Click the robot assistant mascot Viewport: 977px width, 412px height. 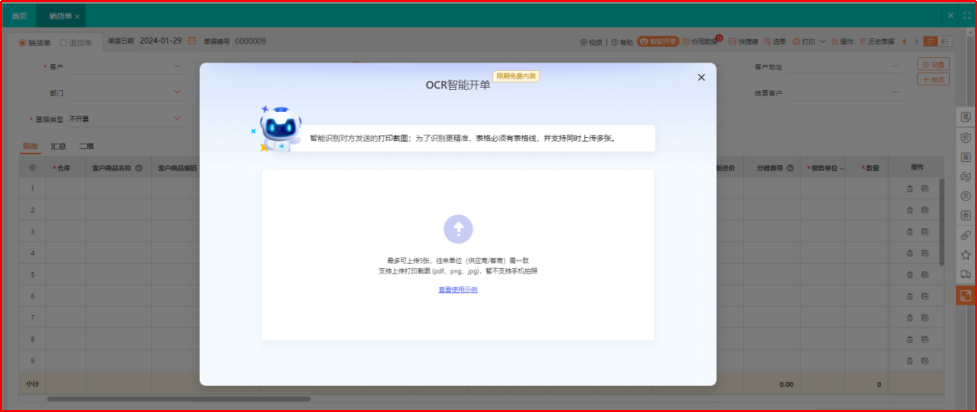(x=280, y=128)
